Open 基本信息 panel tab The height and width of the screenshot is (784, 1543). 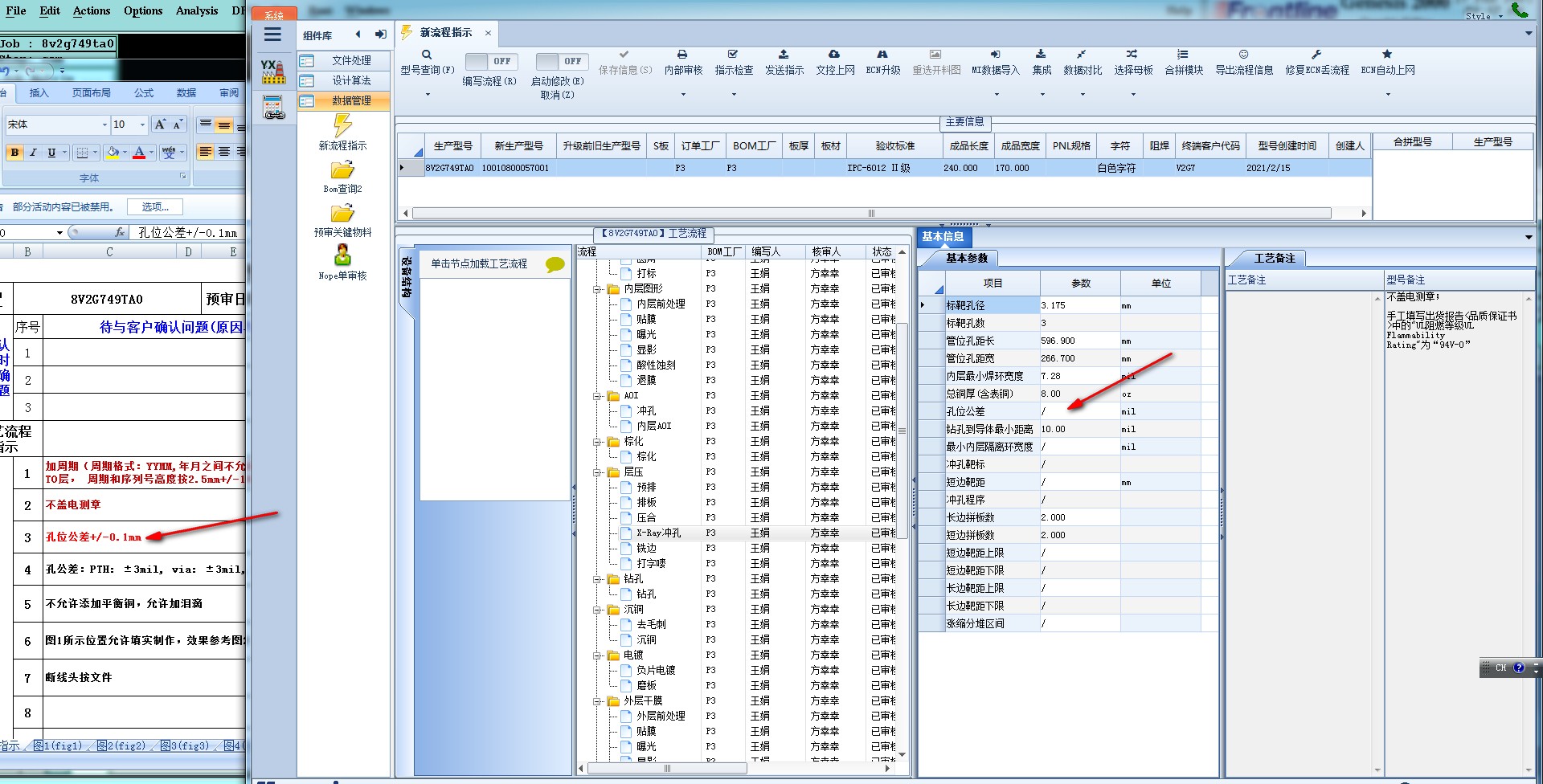pos(943,237)
